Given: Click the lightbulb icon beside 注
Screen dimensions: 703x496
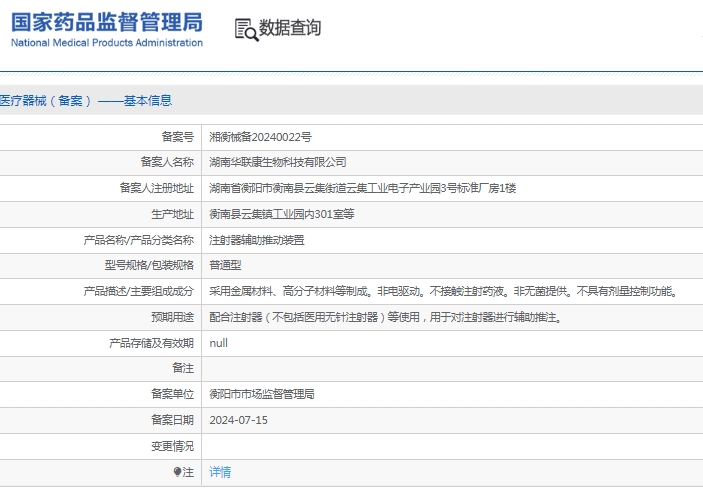Looking at the screenshot, I should 177,472.
